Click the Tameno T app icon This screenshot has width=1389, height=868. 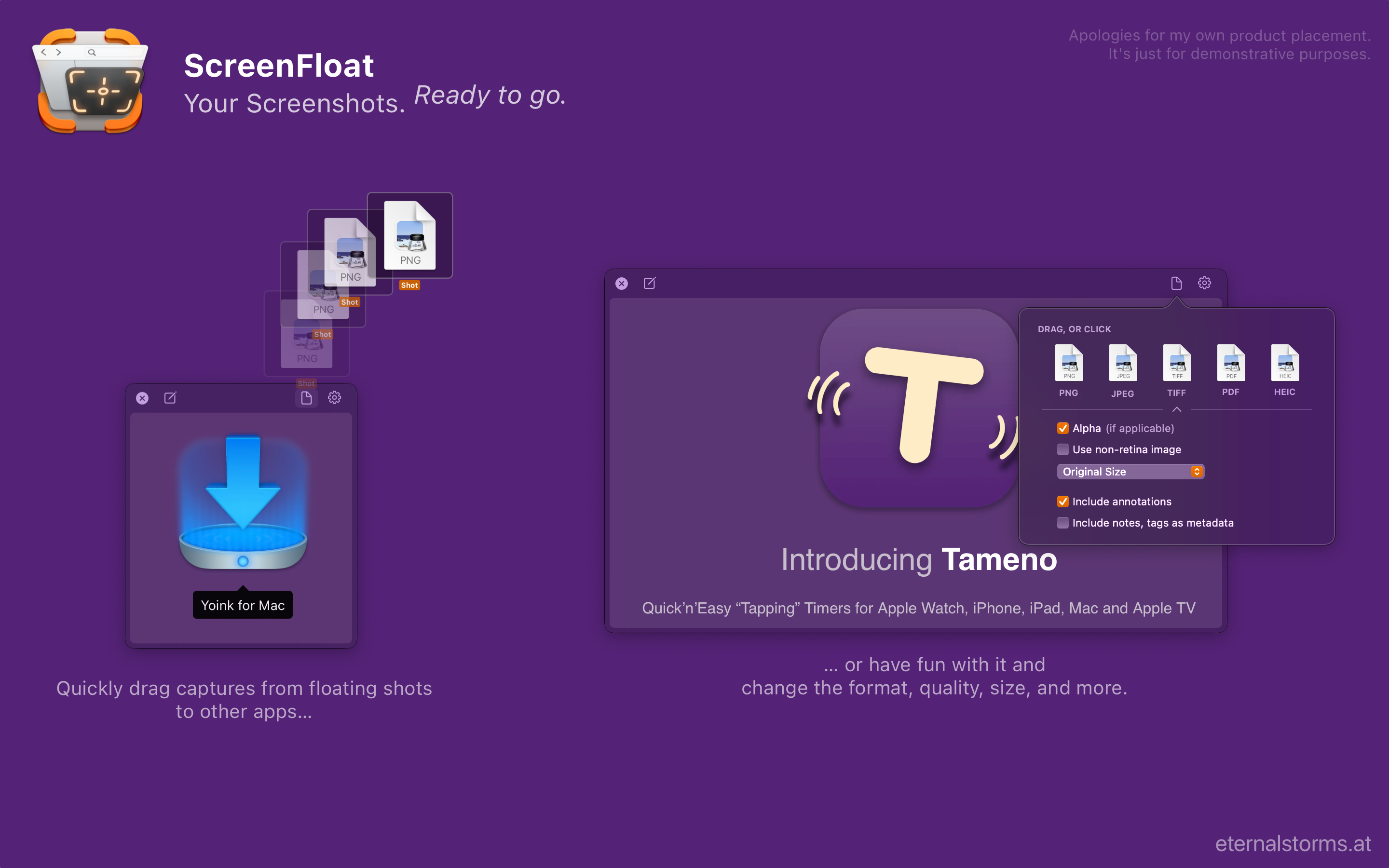point(918,407)
